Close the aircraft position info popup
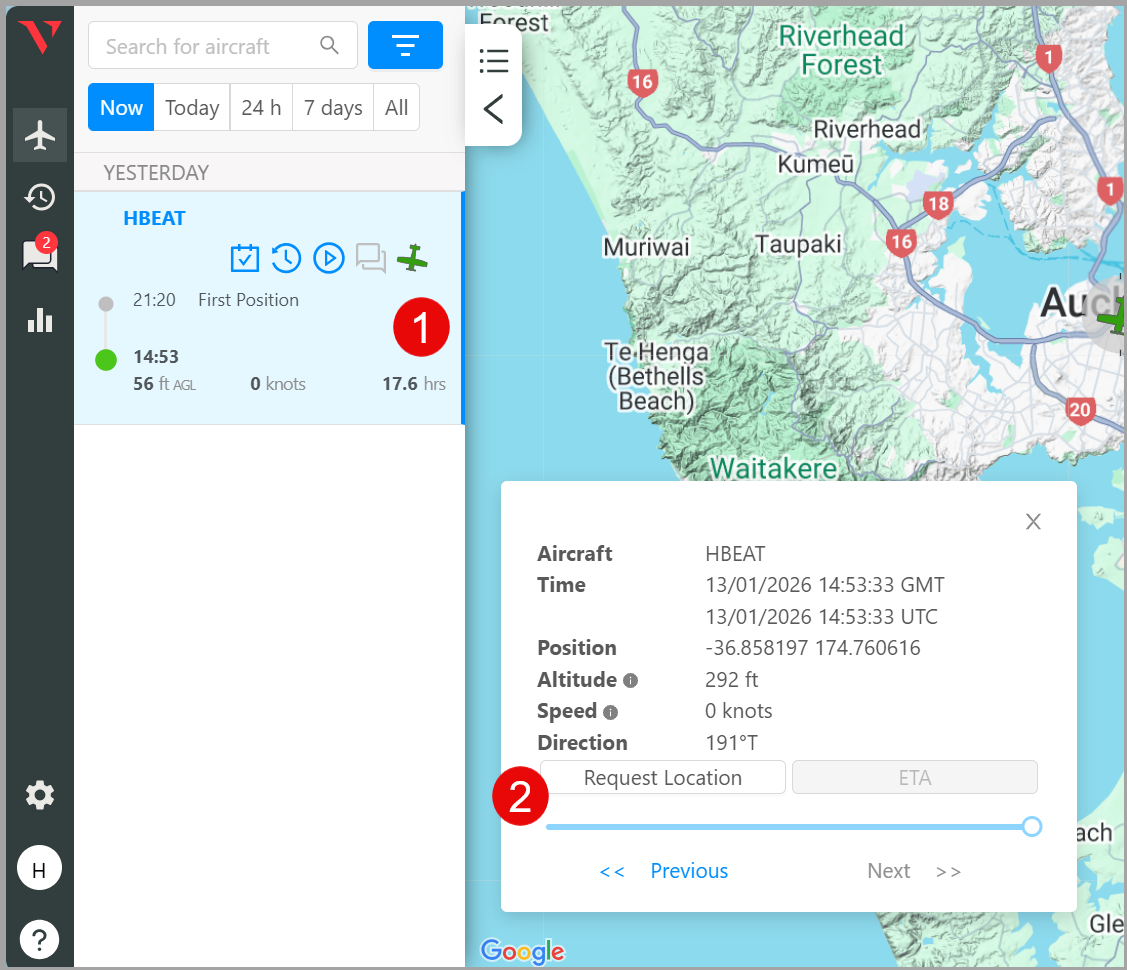The image size is (1127, 970). coord(1033,522)
